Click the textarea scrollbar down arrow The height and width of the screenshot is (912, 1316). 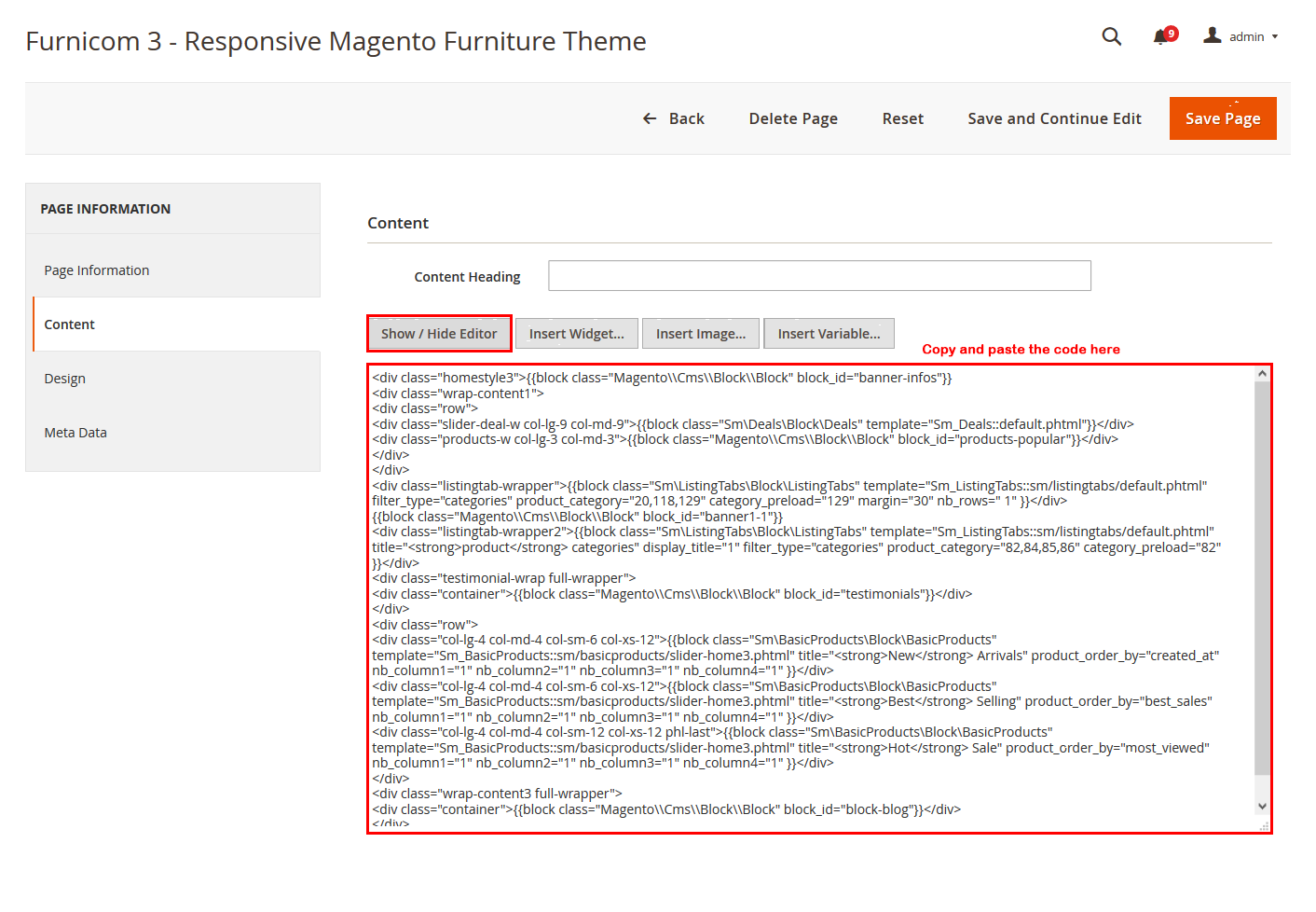1262,807
